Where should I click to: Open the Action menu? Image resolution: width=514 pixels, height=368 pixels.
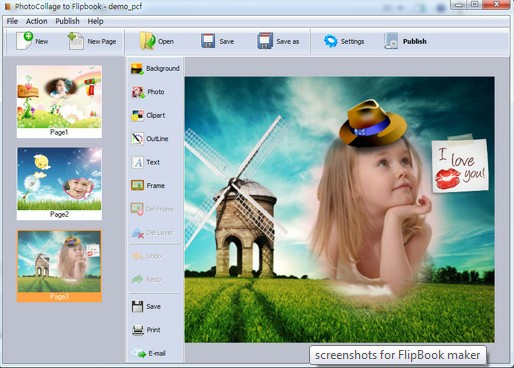click(x=37, y=21)
